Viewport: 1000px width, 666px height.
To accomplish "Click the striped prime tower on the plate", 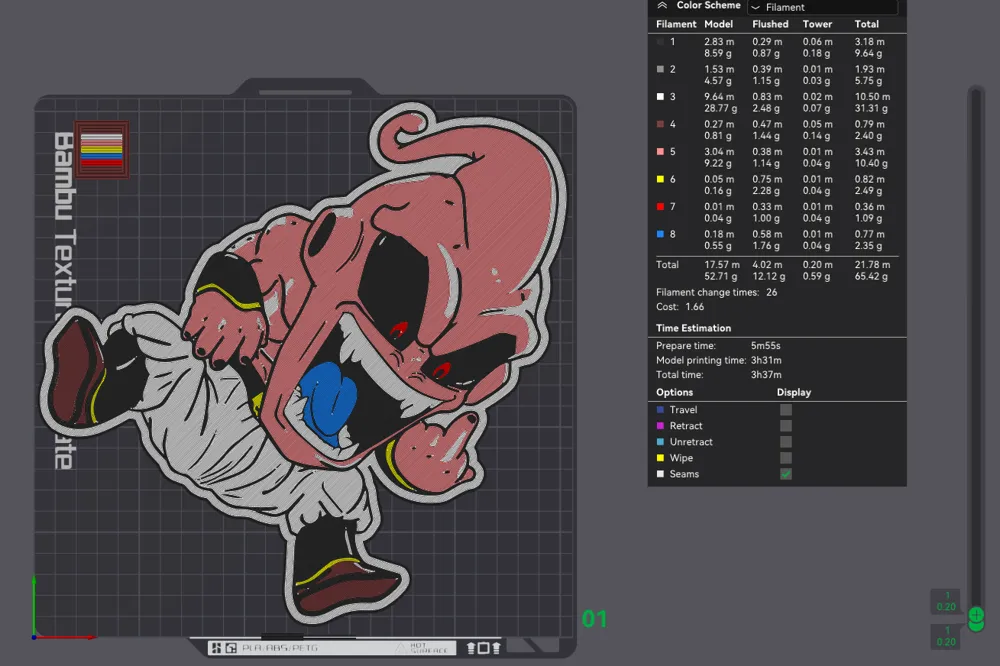I will [101, 149].
